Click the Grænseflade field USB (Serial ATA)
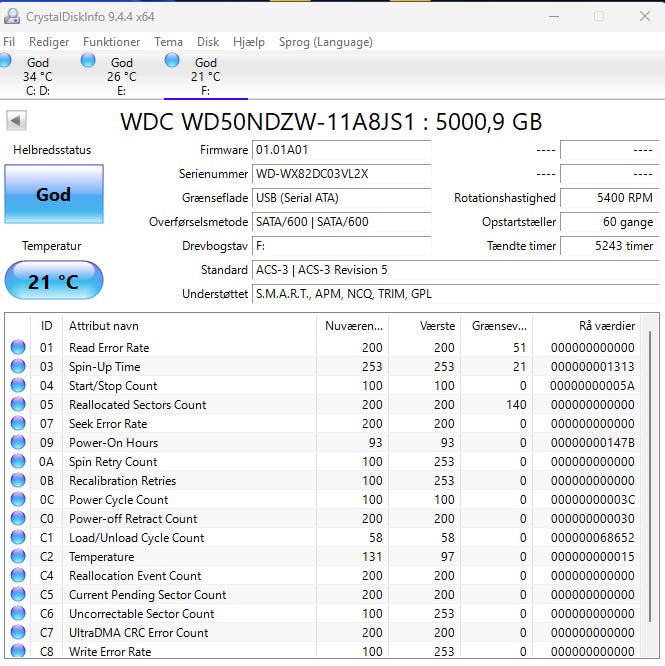 (x=341, y=198)
